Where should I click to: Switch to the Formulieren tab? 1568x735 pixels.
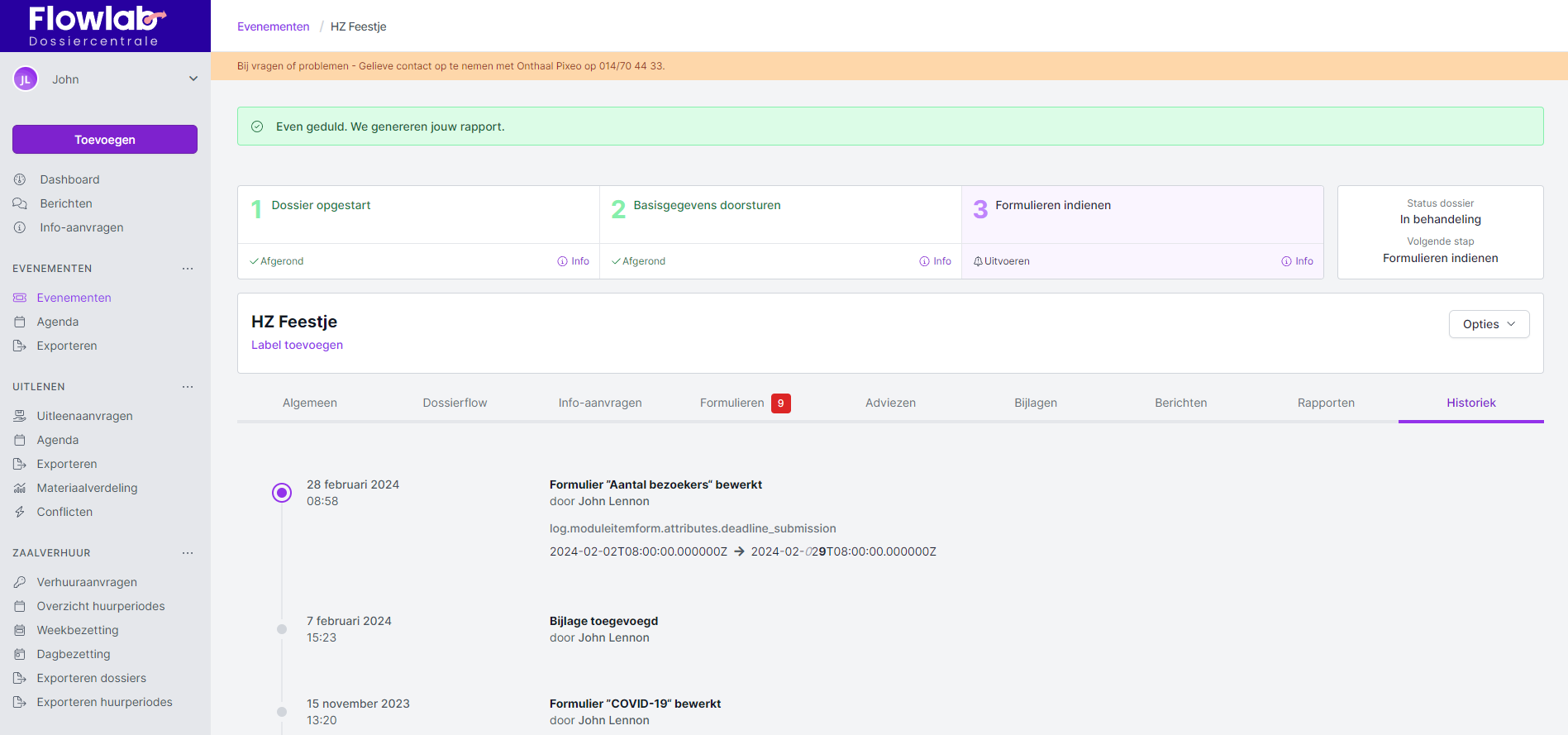732,403
